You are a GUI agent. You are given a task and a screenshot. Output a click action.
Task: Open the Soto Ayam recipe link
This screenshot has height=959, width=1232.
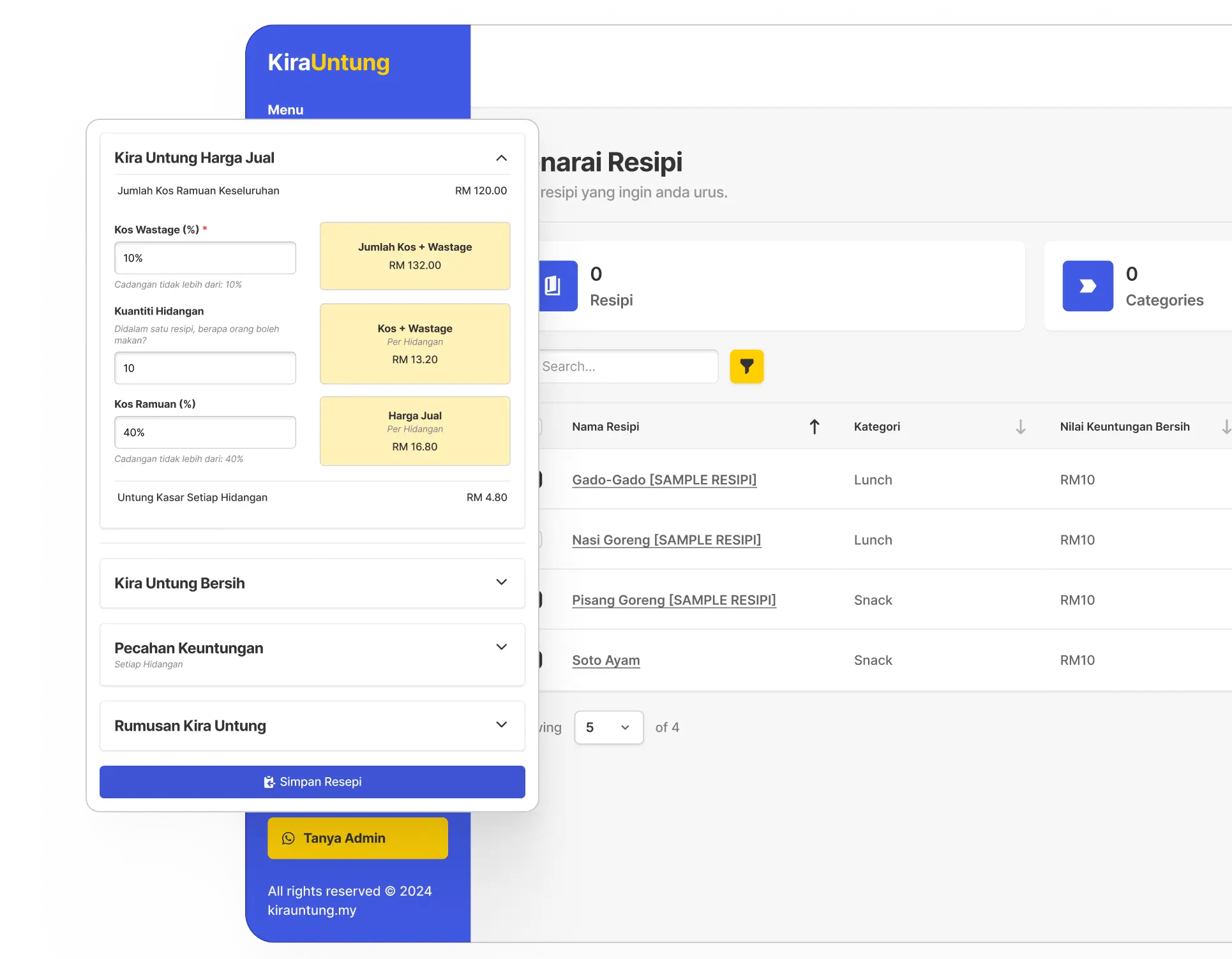pos(606,660)
